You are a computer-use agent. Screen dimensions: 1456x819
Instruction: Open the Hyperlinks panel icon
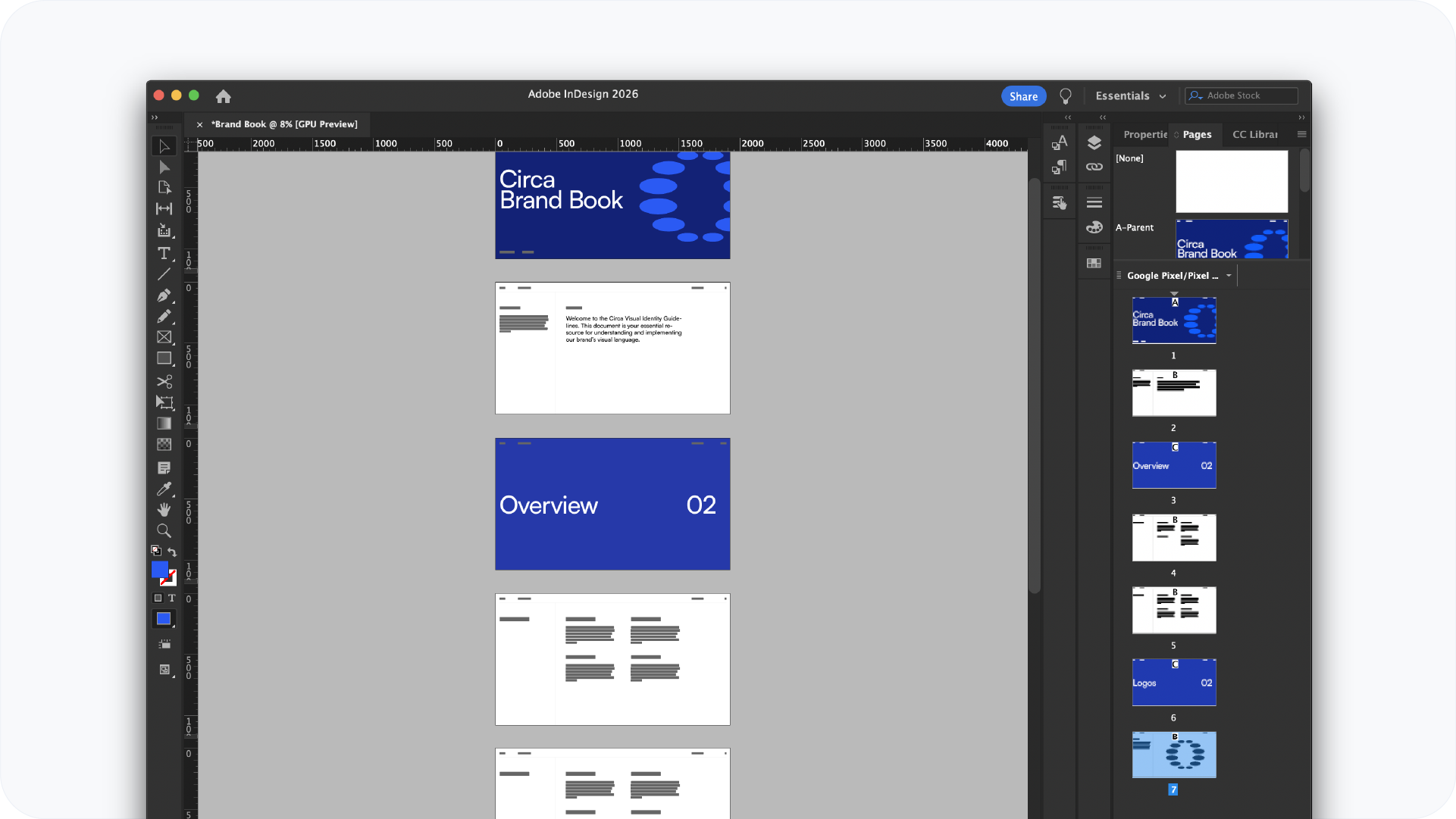[1059, 202]
